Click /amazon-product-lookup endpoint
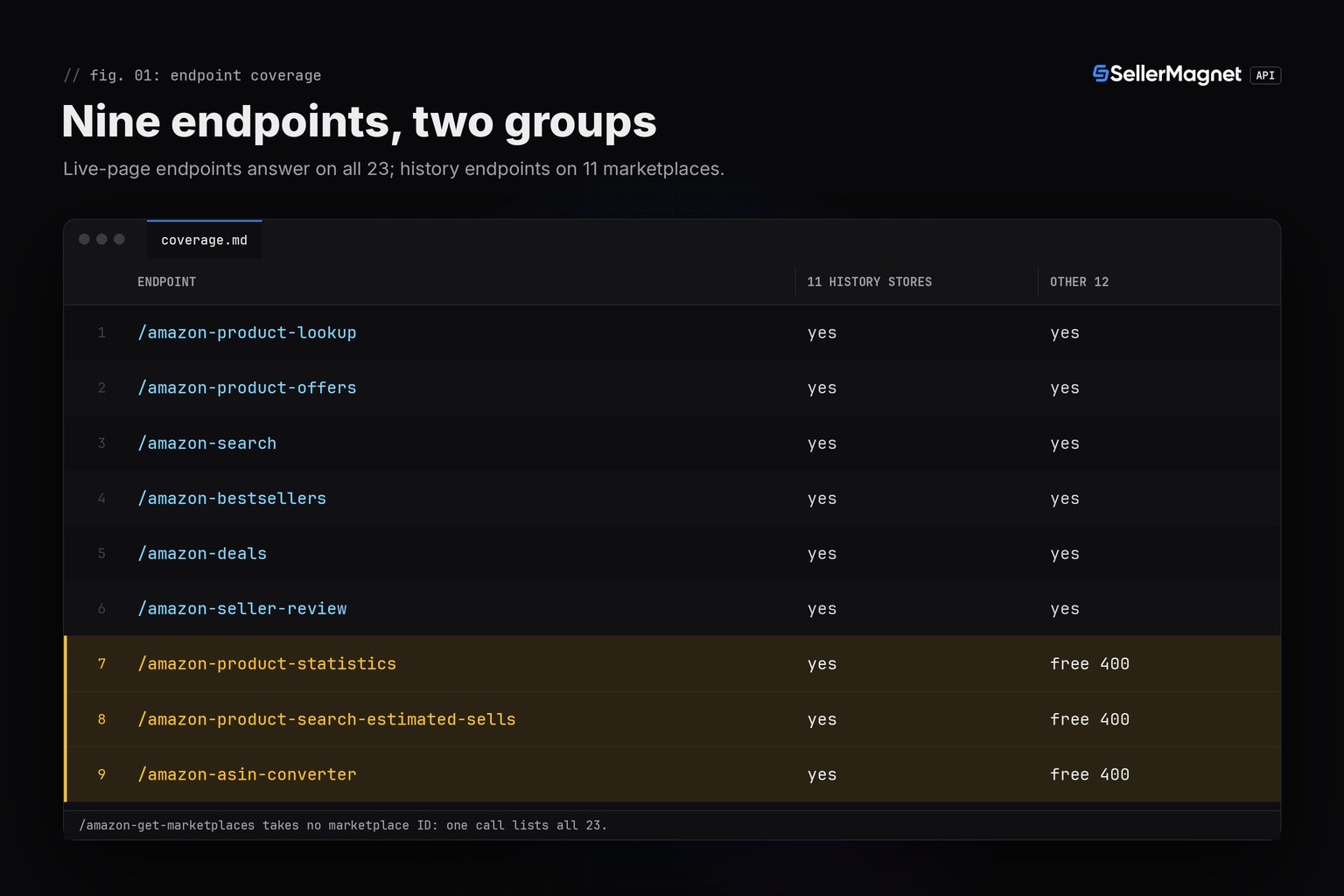 tap(247, 332)
